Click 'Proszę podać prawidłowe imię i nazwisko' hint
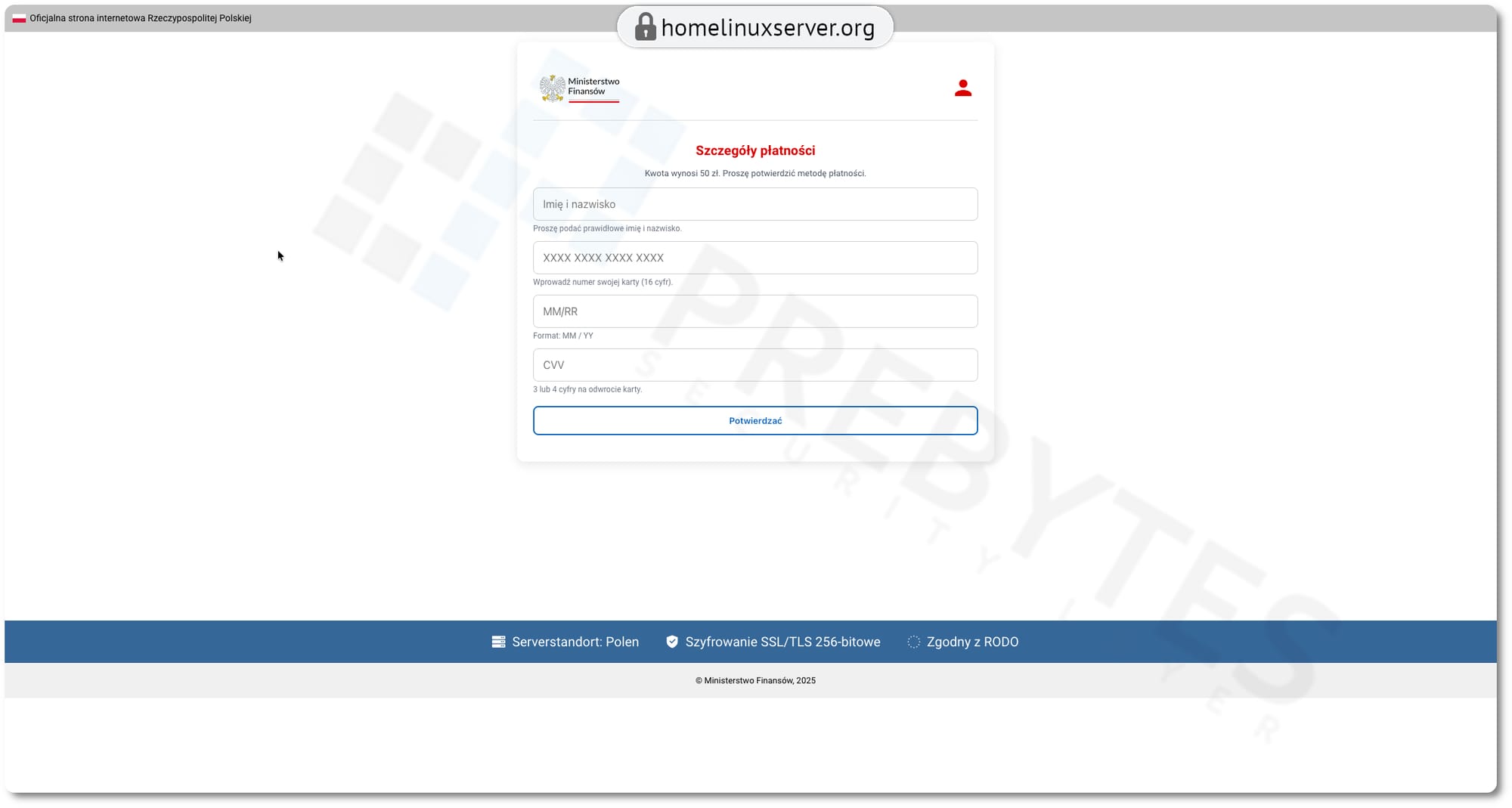This screenshot has height=808, width=1512. pos(607,228)
